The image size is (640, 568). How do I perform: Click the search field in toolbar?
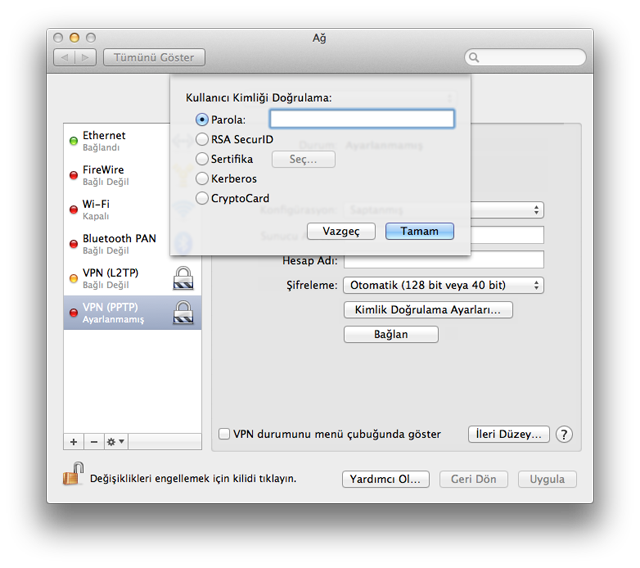pyautogui.click(x=525, y=57)
